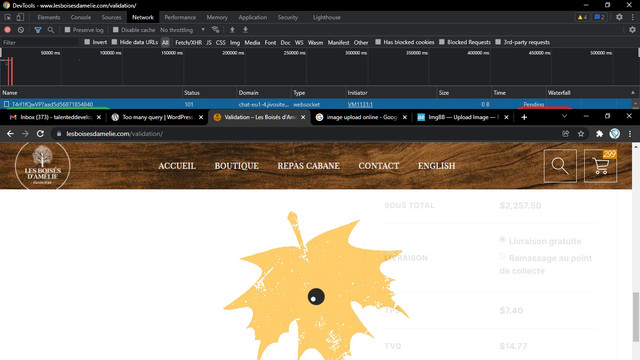Screen dimensions: 640x360
Task: Open the shopping cart with 299 items
Action: [600, 166]
